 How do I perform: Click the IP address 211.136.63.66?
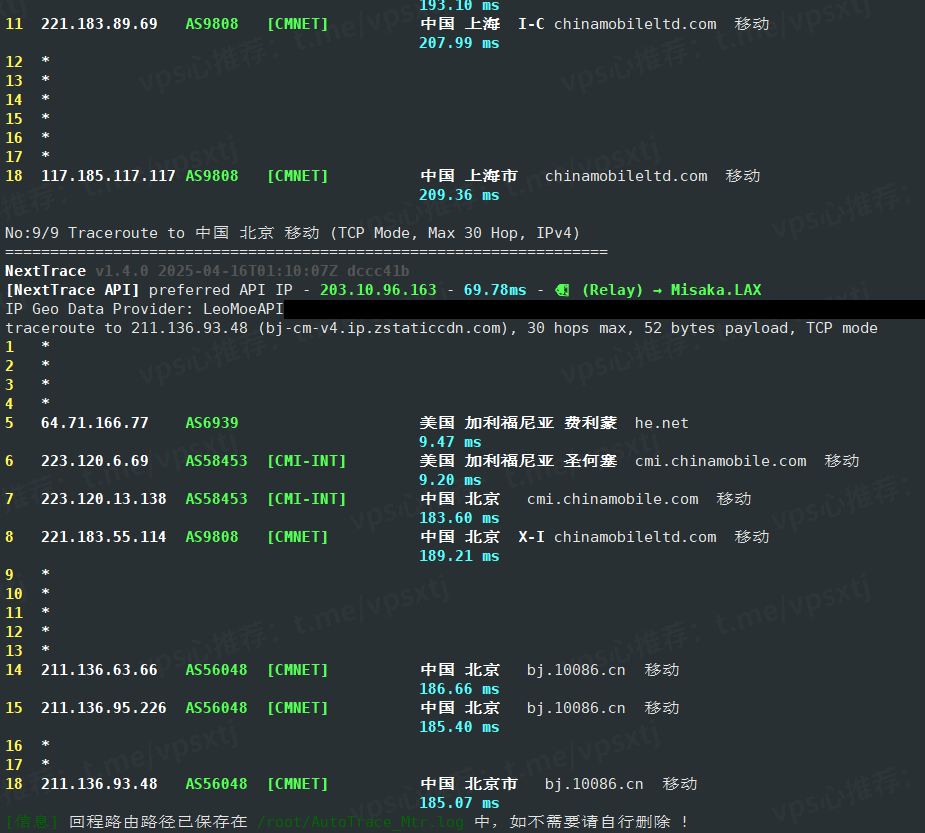[99, 670]
